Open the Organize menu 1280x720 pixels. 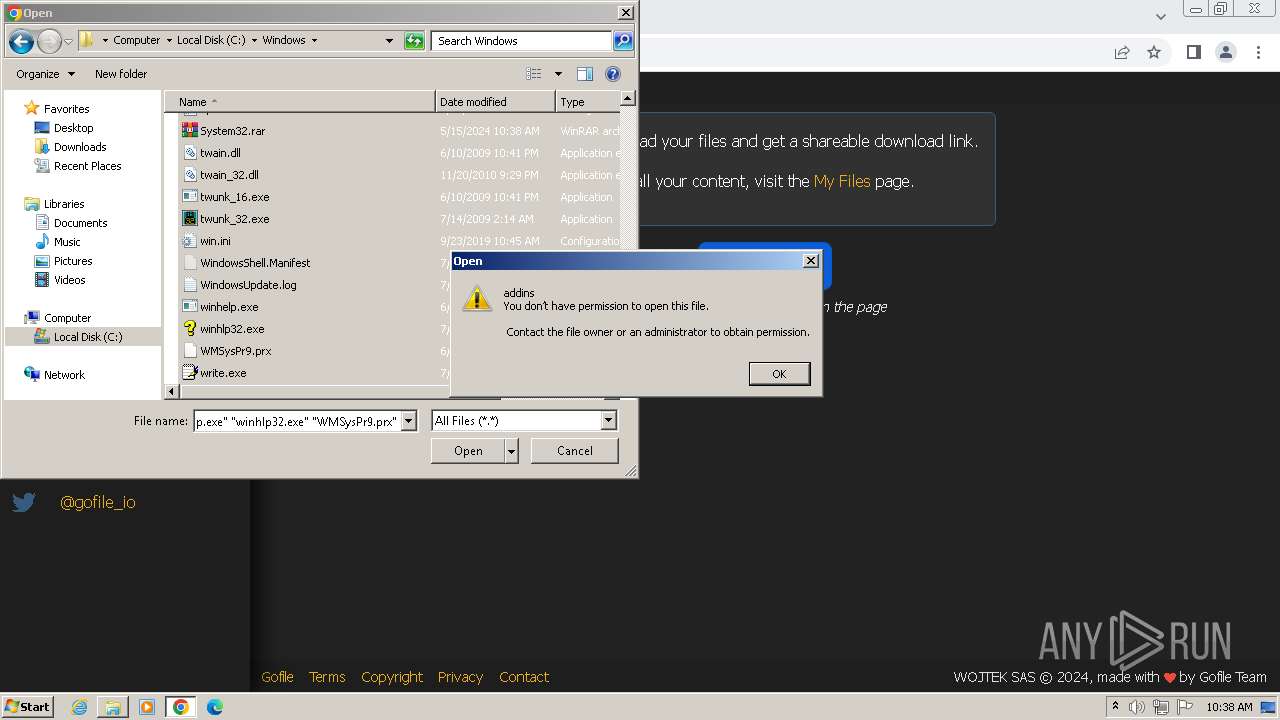(x=45, y=74)
